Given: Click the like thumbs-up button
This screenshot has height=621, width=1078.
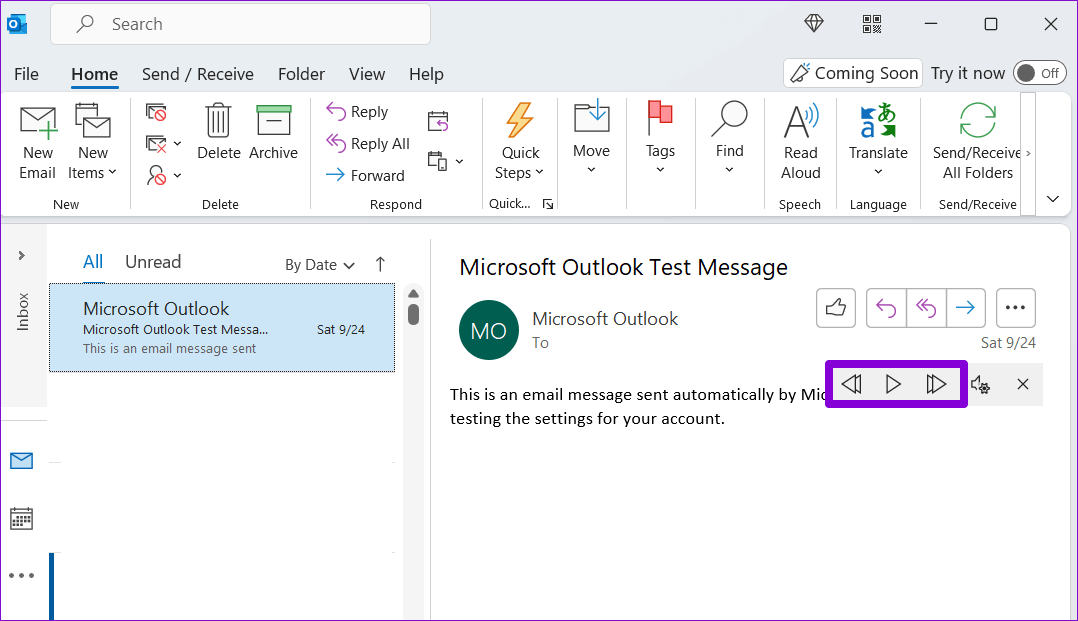Looking at the screenshot, I should click(836, 308).
